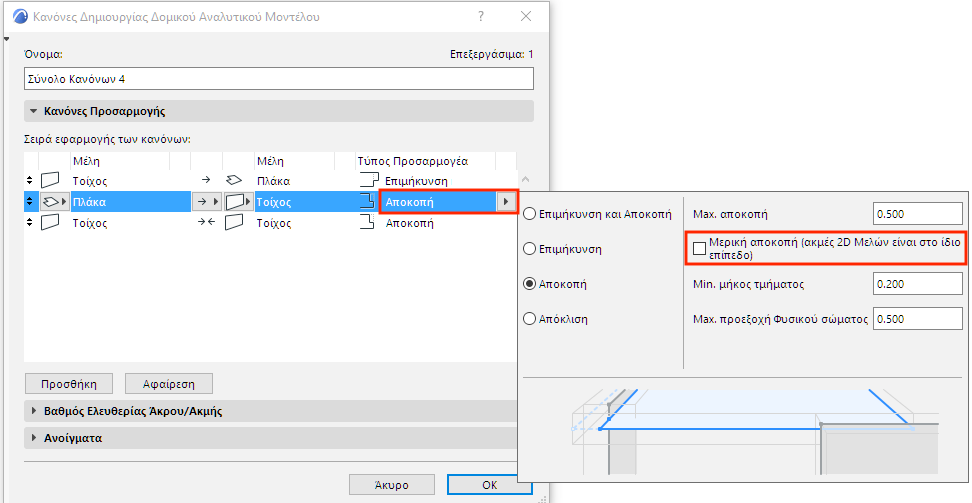Viewport: 972px width, 503px height.
Task: Click Επιμήκυνση adjustment type icon in first row
Action: click(369, 180)
